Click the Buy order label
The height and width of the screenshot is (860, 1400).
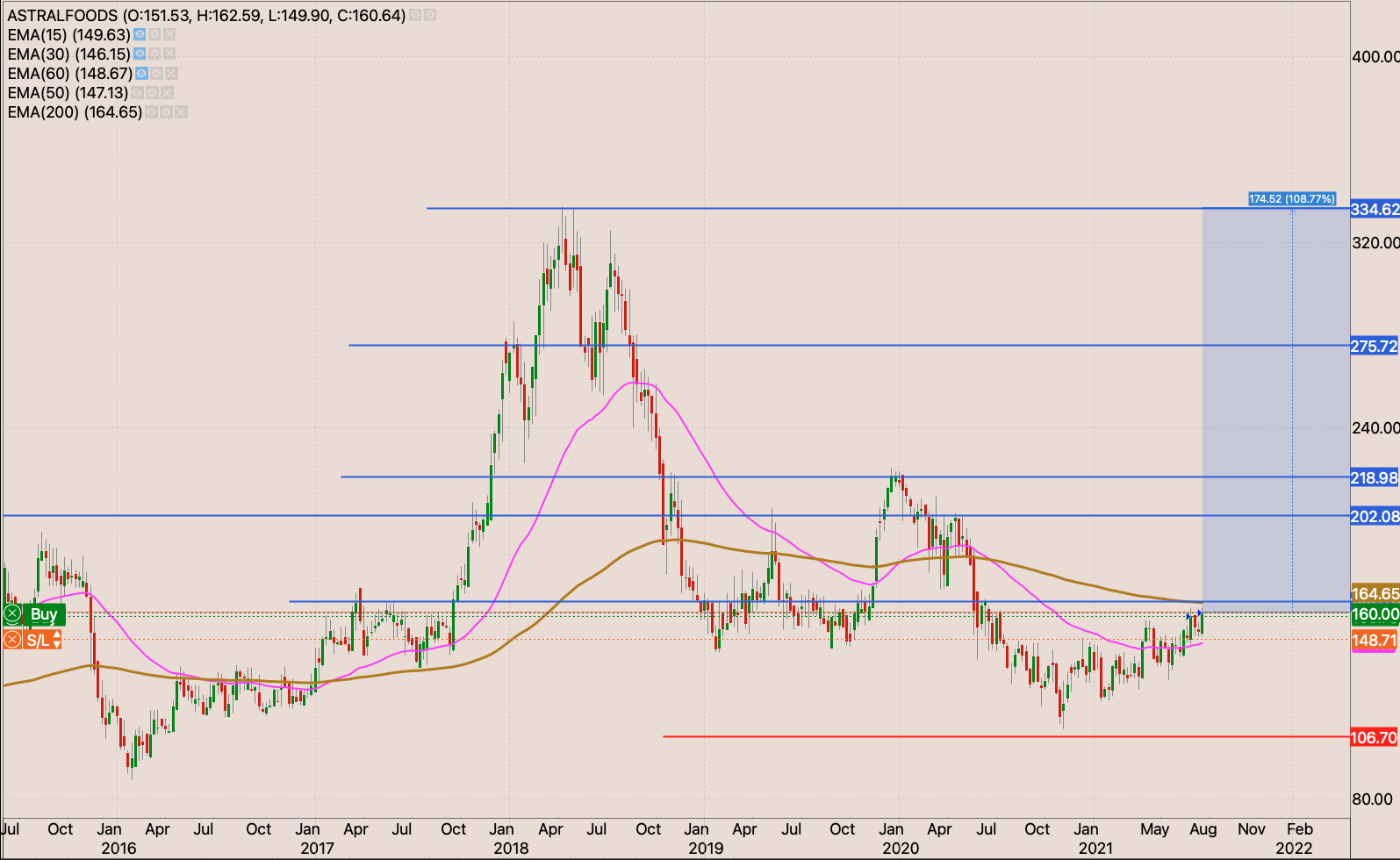(44, 613)
